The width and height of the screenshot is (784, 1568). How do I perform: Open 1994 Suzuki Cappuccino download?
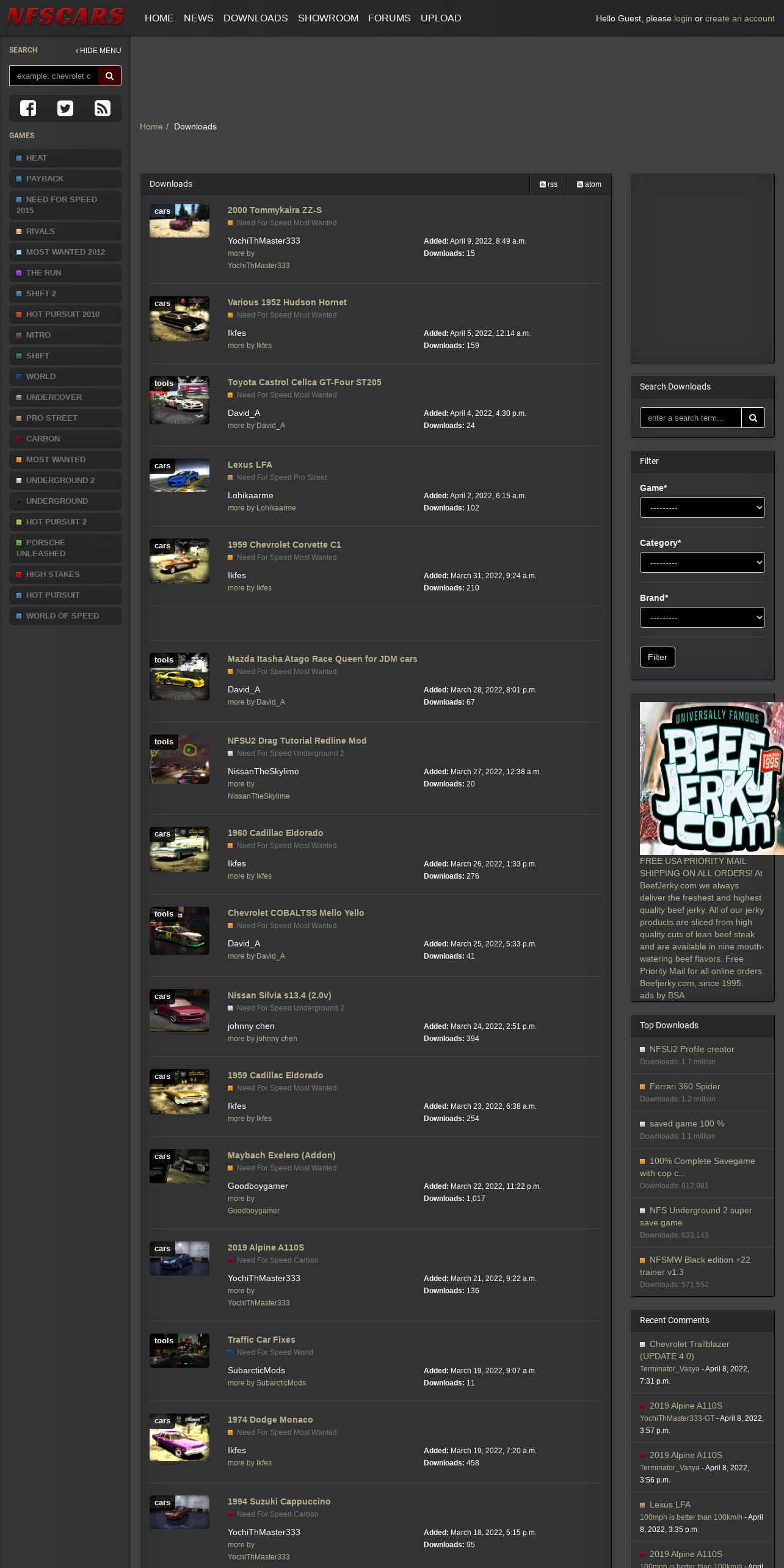pyautogui.click(x=279, y=1501)
